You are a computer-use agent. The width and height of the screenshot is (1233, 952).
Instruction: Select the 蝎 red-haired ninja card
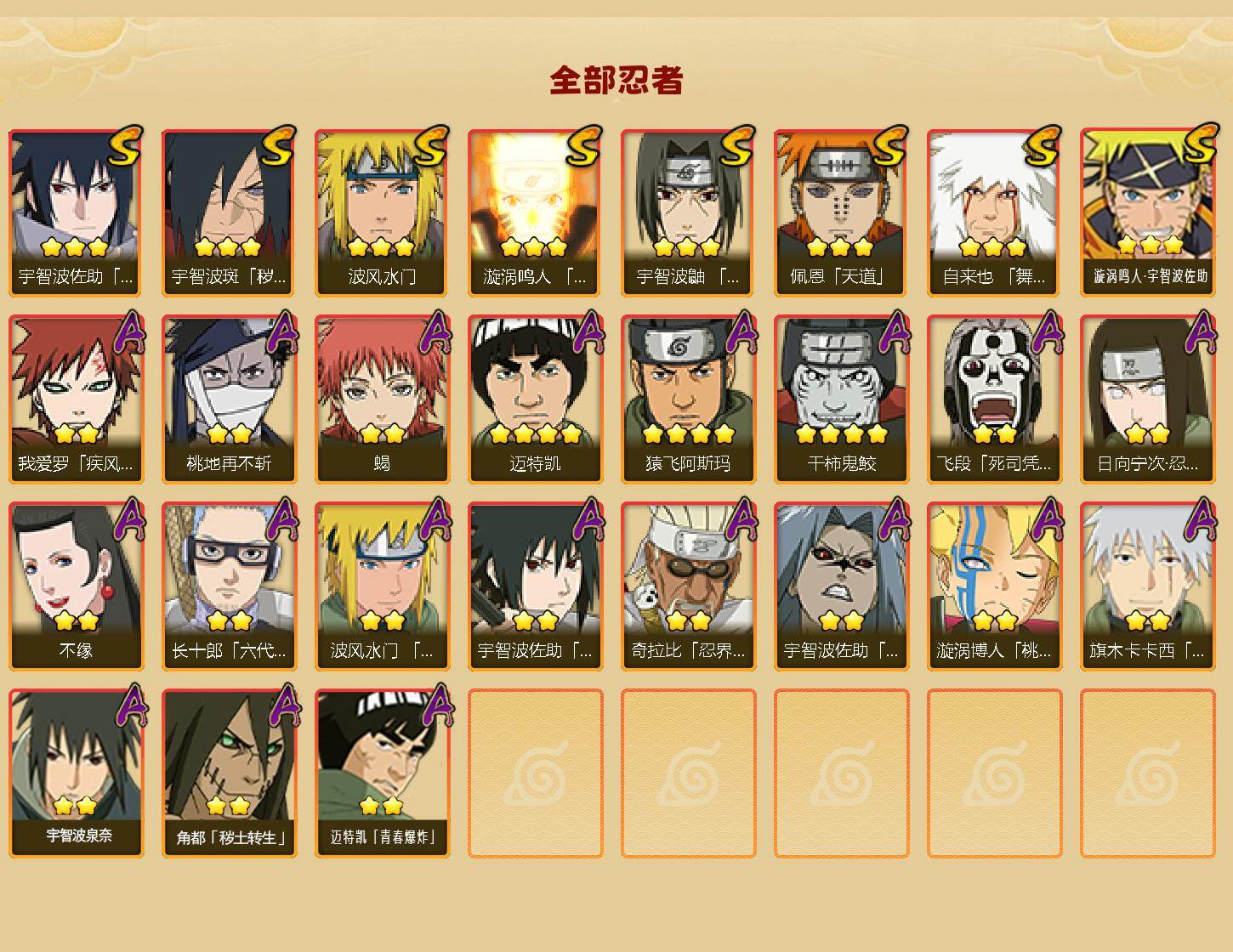point(382,399)
